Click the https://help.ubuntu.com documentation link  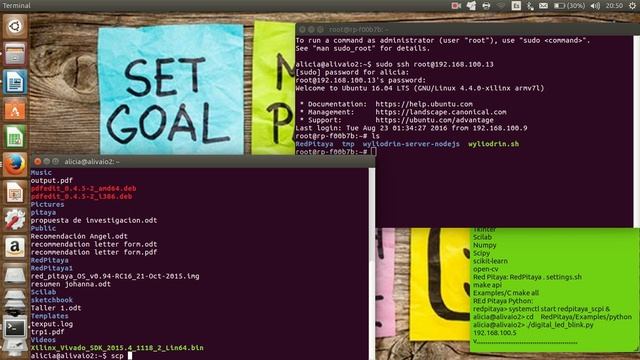(x=424, y=104)
